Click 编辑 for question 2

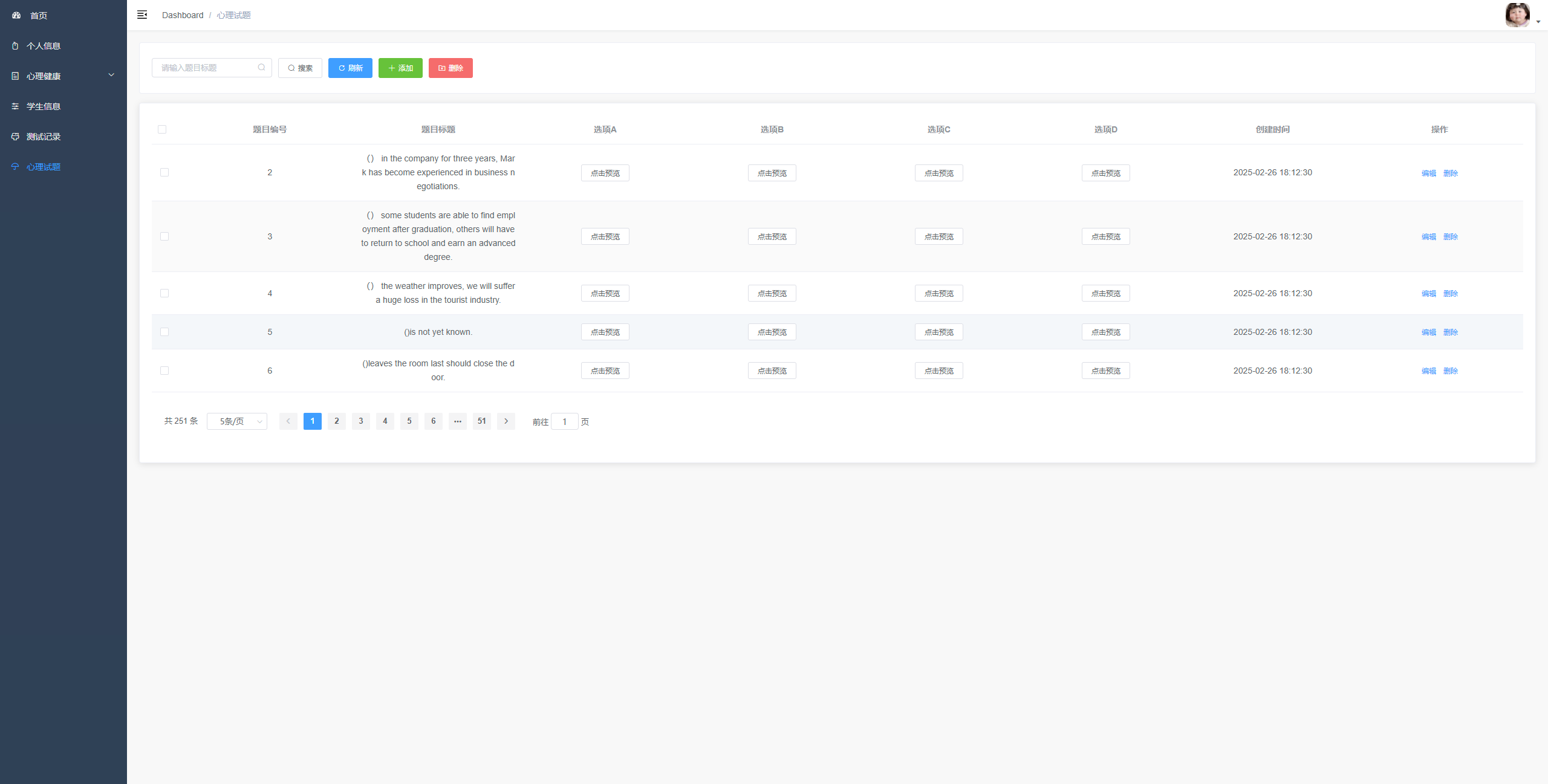pos(1429,173)
